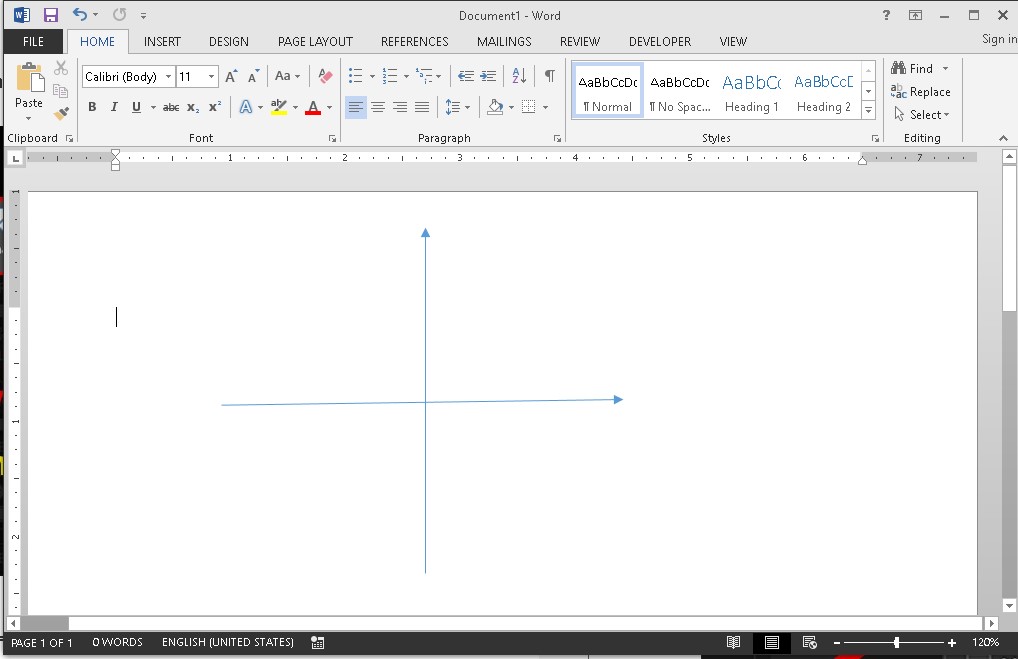
Task: Click the Replace button
Action: click(921, 92)
